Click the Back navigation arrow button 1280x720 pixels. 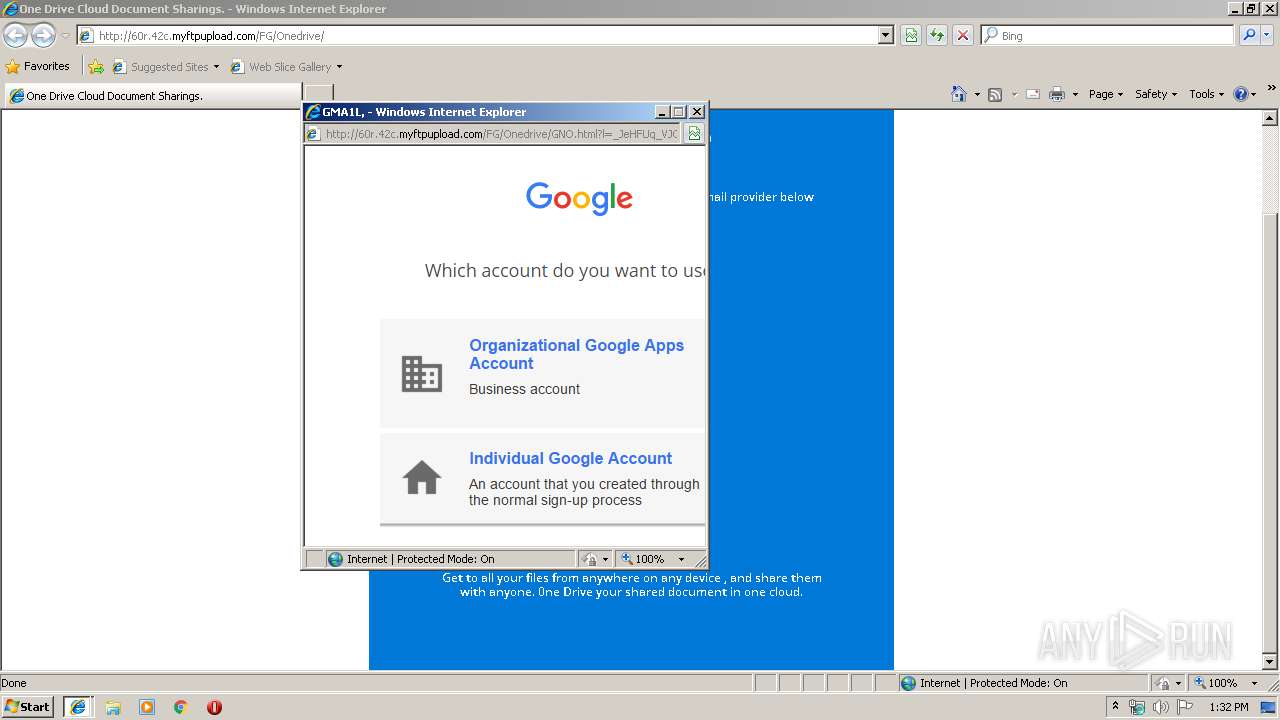coord(15,35)
